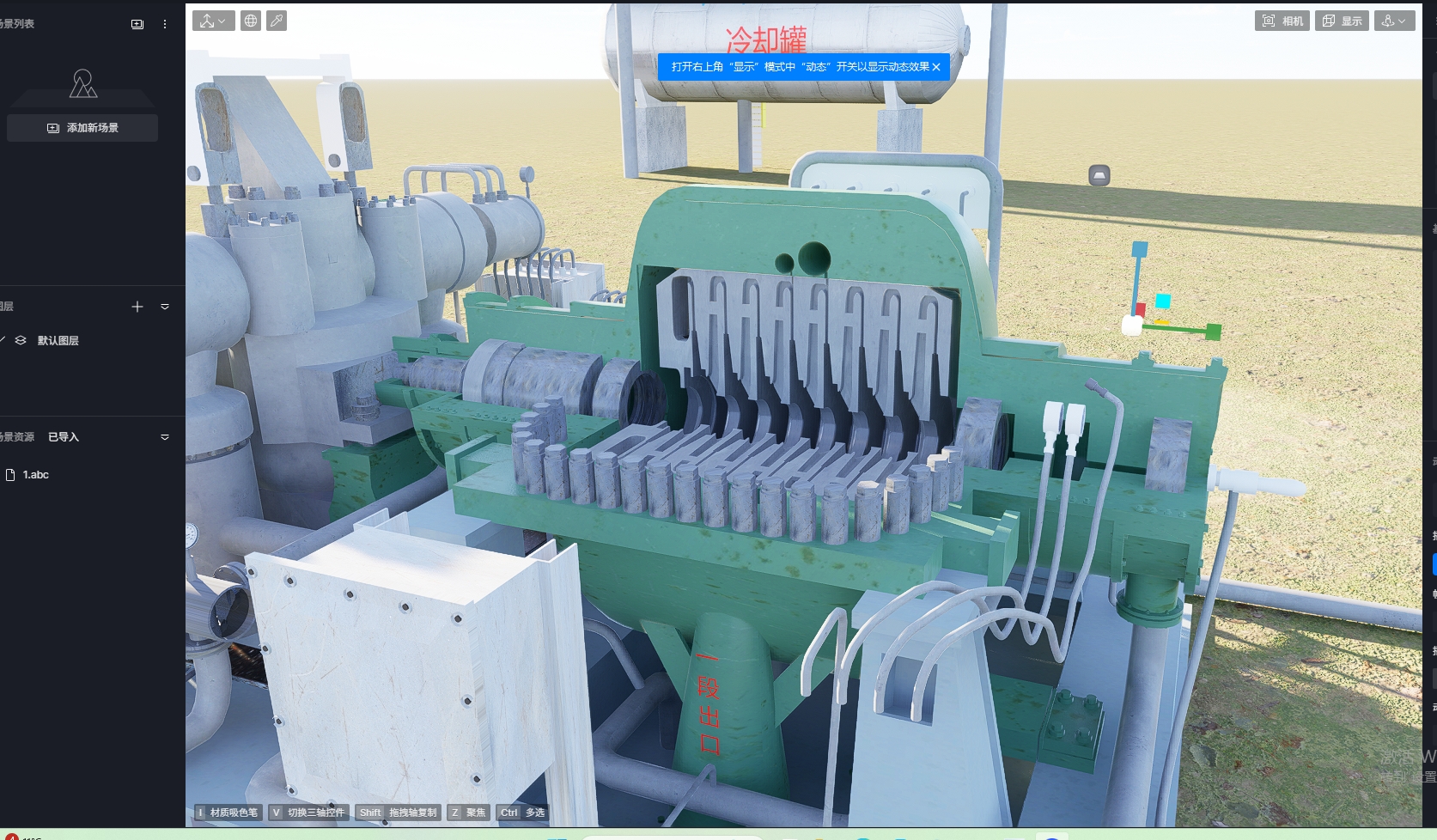1437x840 pixels.
Task: Click the cyan plane handle of gizmo
Action: tap(1163, 301)
